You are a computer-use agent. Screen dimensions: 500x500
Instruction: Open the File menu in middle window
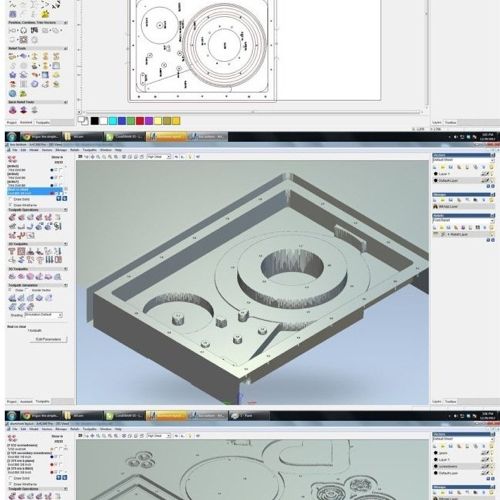tap(15, 150)
